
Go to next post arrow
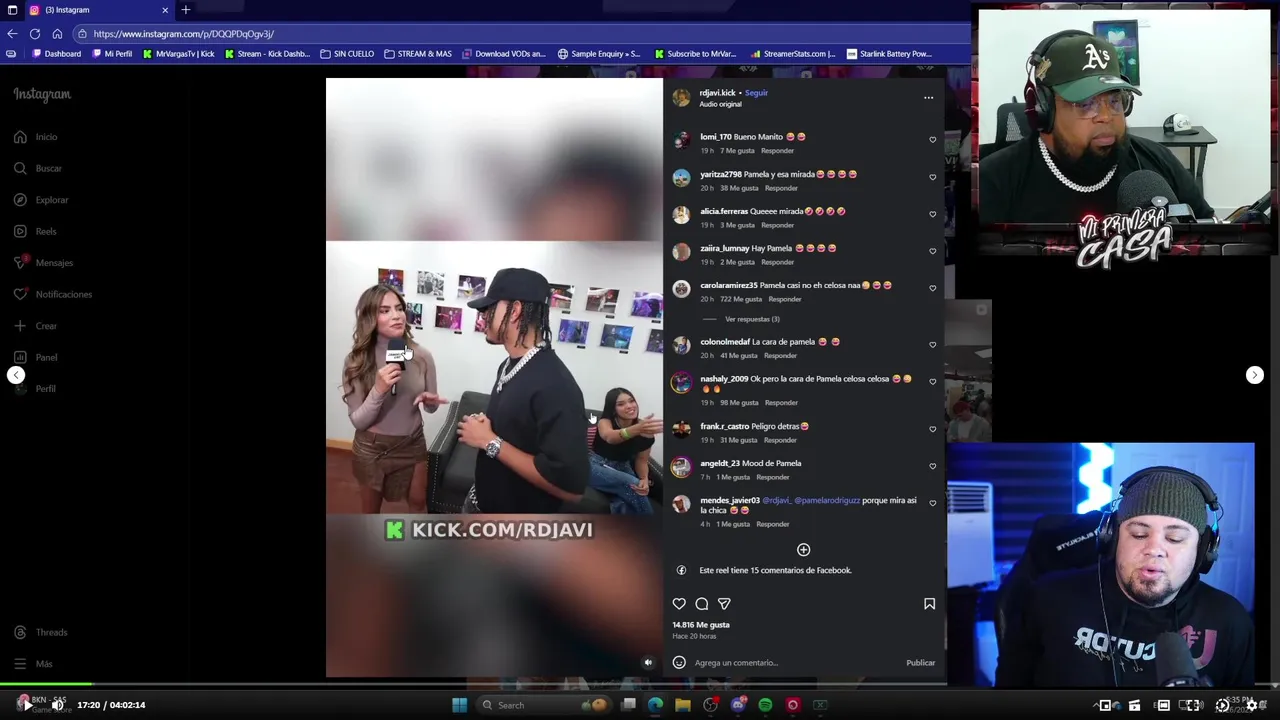(1255, 375)
